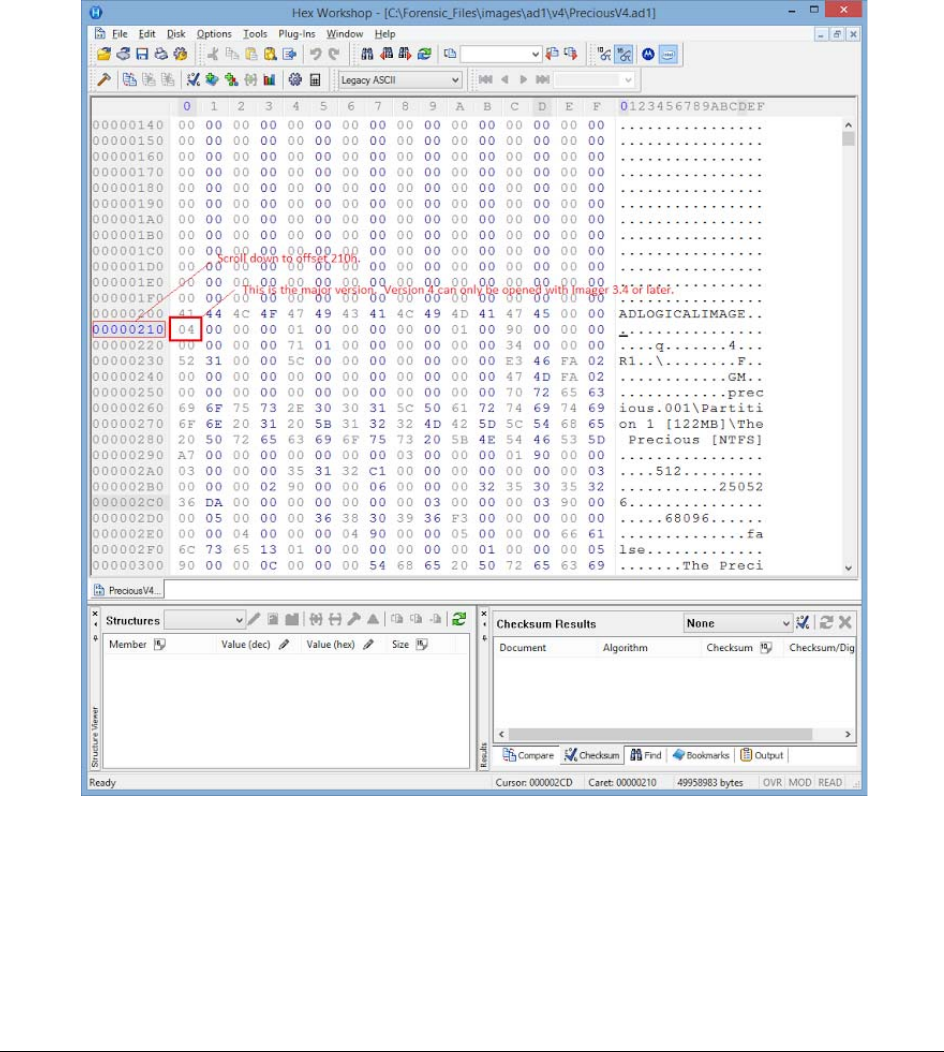This screenshot has height=1052, width=944.
Task: Toggle pin on Structure Viewer panel
Action: [x=95, y=638]
